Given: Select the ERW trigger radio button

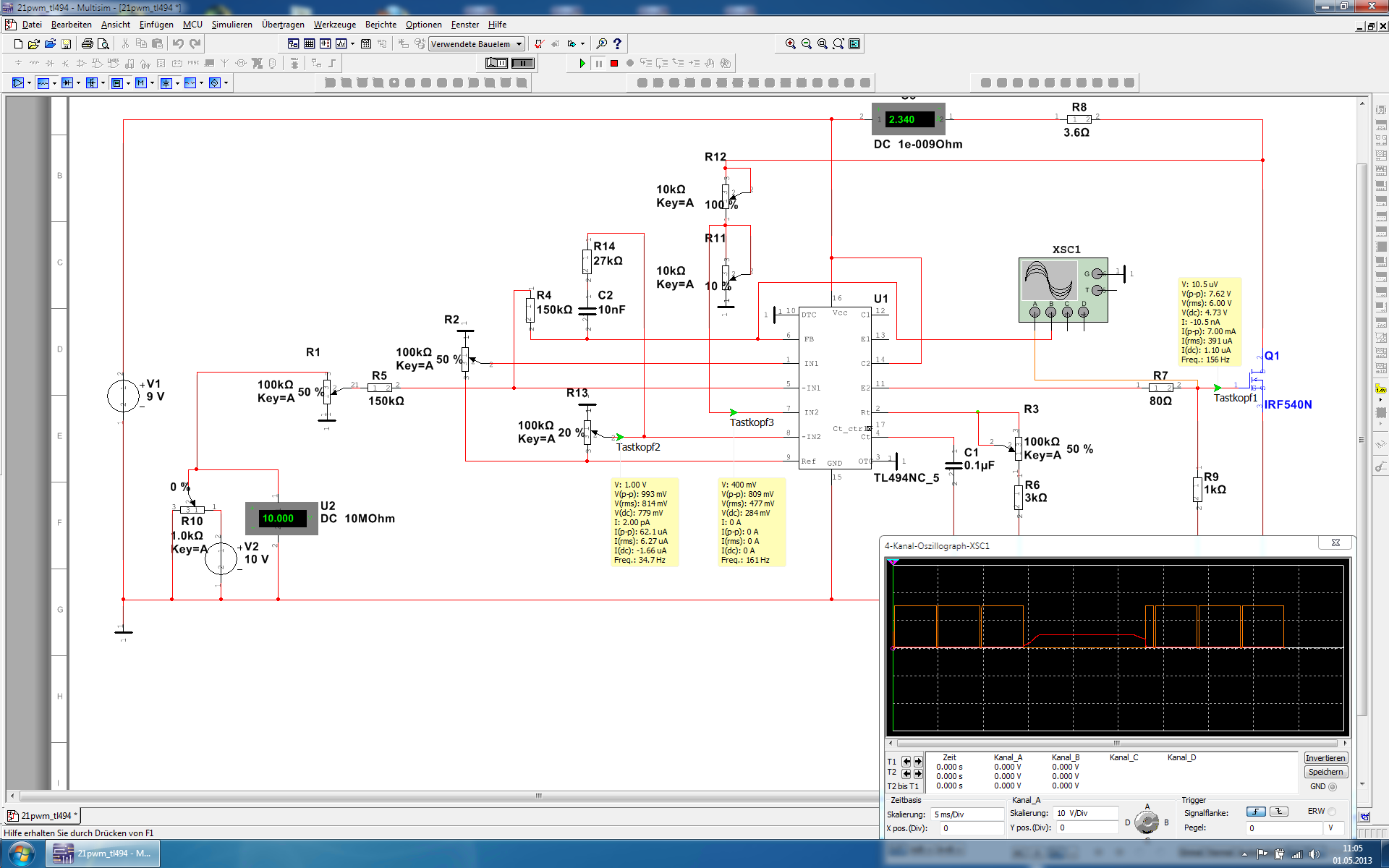Looking at the screenshot, I should (x=1332, y=812).
